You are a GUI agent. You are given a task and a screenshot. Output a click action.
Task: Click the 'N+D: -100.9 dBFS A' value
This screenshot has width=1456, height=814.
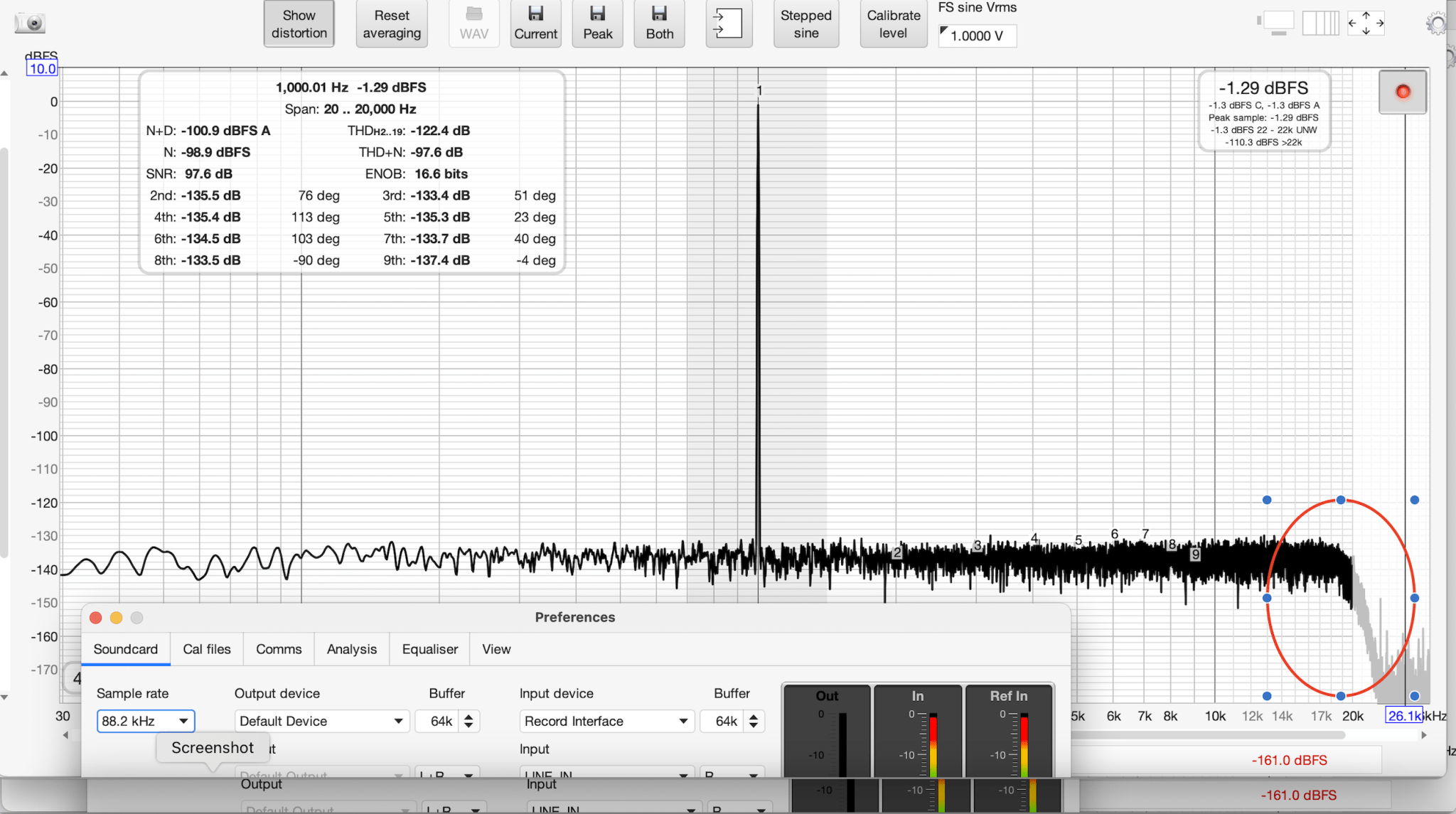pos(208,130)
